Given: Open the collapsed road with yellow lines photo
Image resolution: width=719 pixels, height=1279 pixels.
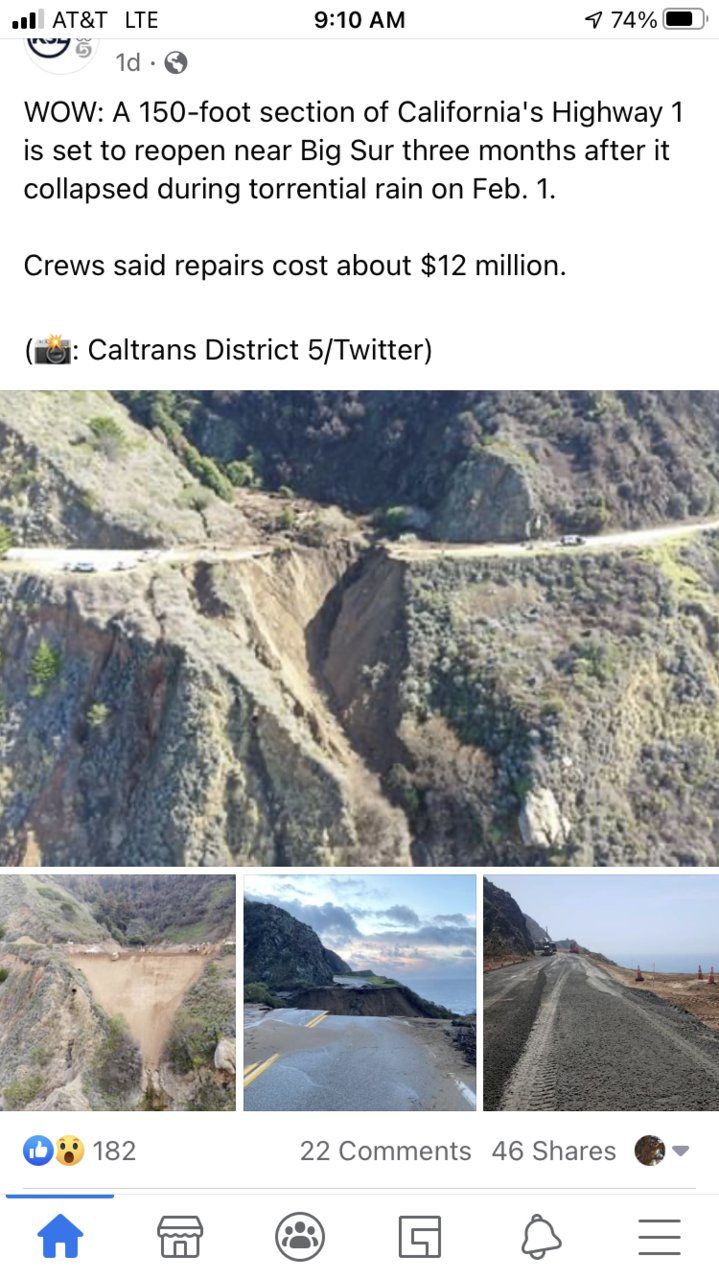Looking at the screenshot, I should (x=360, y=993).
